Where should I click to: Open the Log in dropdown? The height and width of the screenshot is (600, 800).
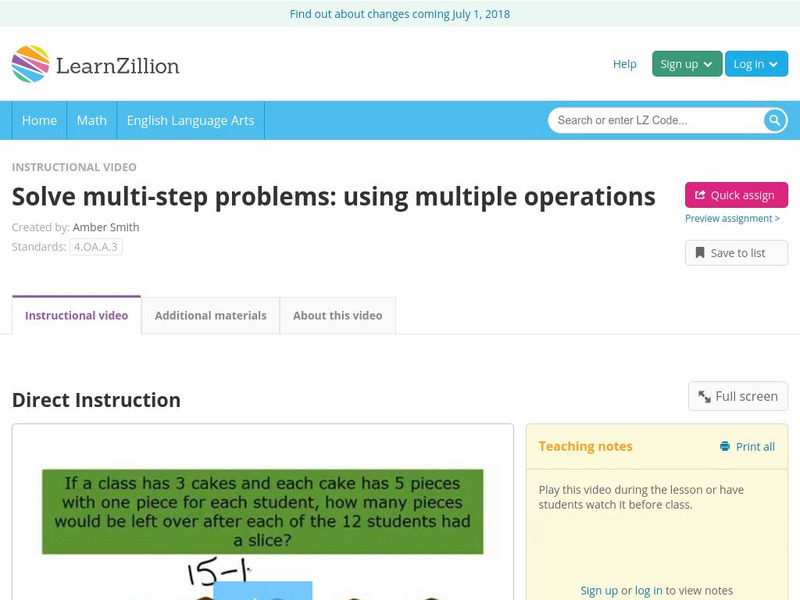[x=755, y=63]
